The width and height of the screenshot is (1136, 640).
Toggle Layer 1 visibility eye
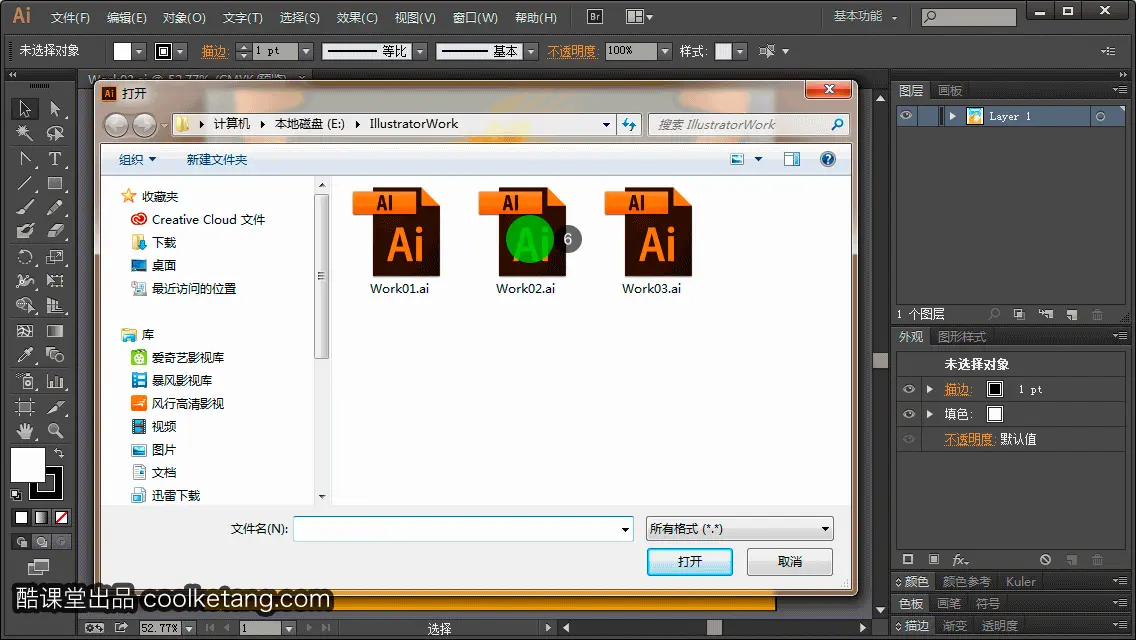pyautogui.click(x=906, y=116)
